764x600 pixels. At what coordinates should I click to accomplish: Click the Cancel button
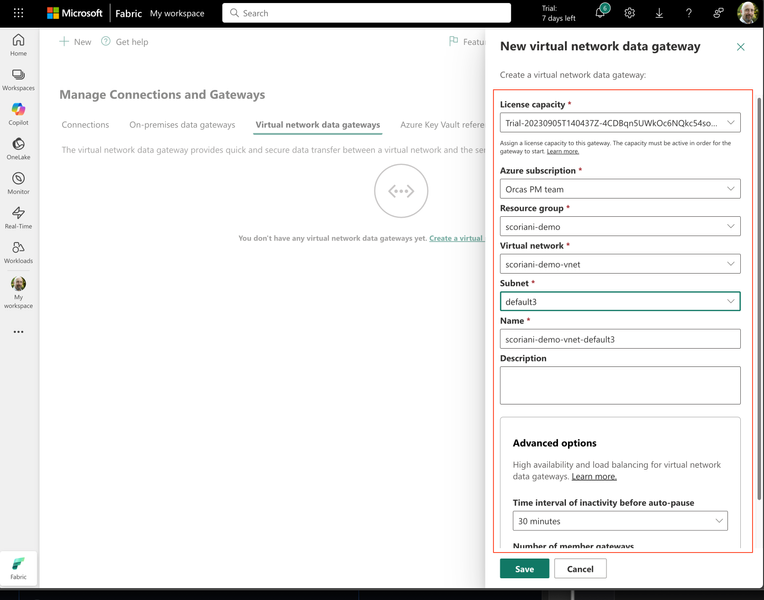[580, 569]
